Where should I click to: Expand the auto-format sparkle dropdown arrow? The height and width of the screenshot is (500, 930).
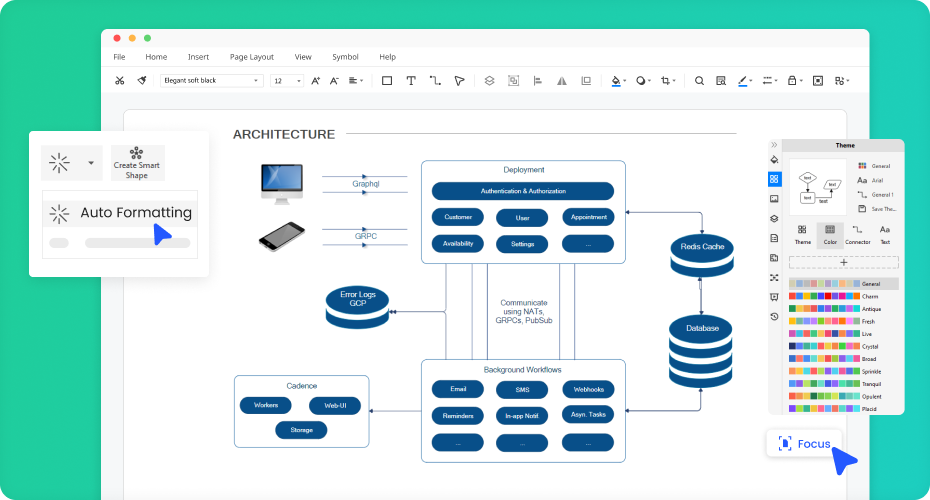click(x=91, y=162)
